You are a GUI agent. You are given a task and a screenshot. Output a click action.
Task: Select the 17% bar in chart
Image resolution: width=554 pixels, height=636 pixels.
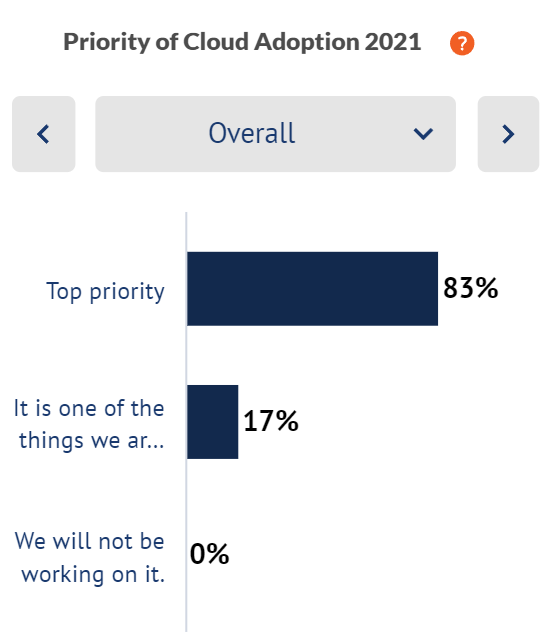pyautogui.click(x=213, y=422)
